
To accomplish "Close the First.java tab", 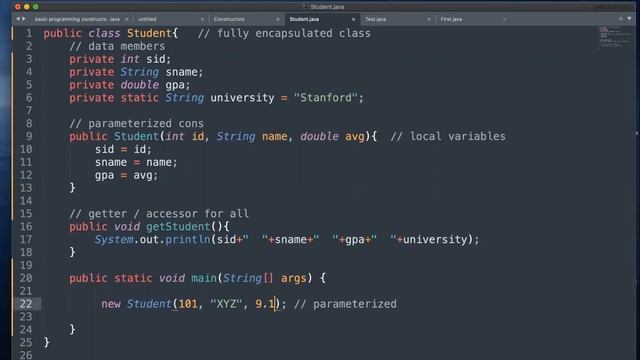I will click(504, 19).
